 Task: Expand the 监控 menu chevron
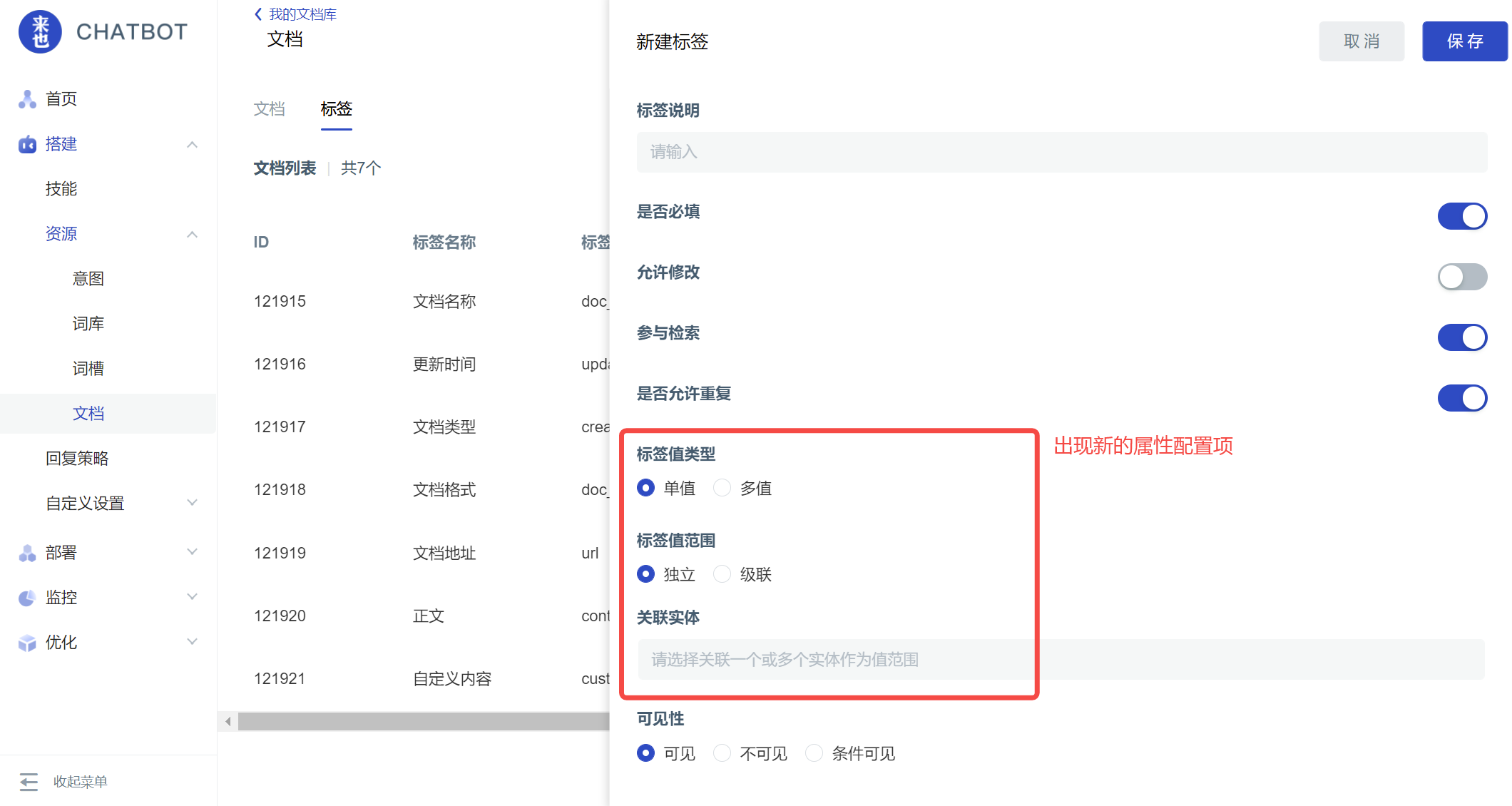click(x=192, y=597)
